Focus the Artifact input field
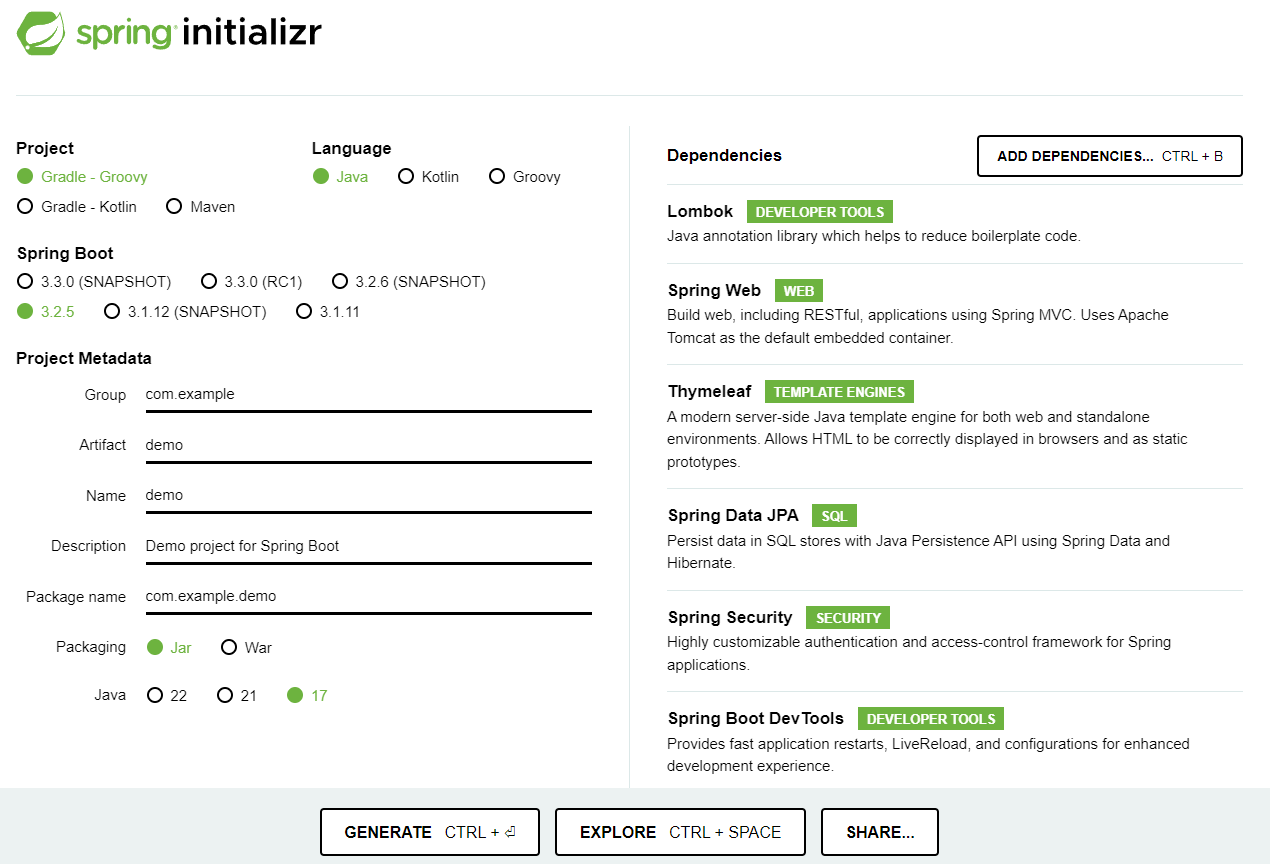 pos(368,445)
